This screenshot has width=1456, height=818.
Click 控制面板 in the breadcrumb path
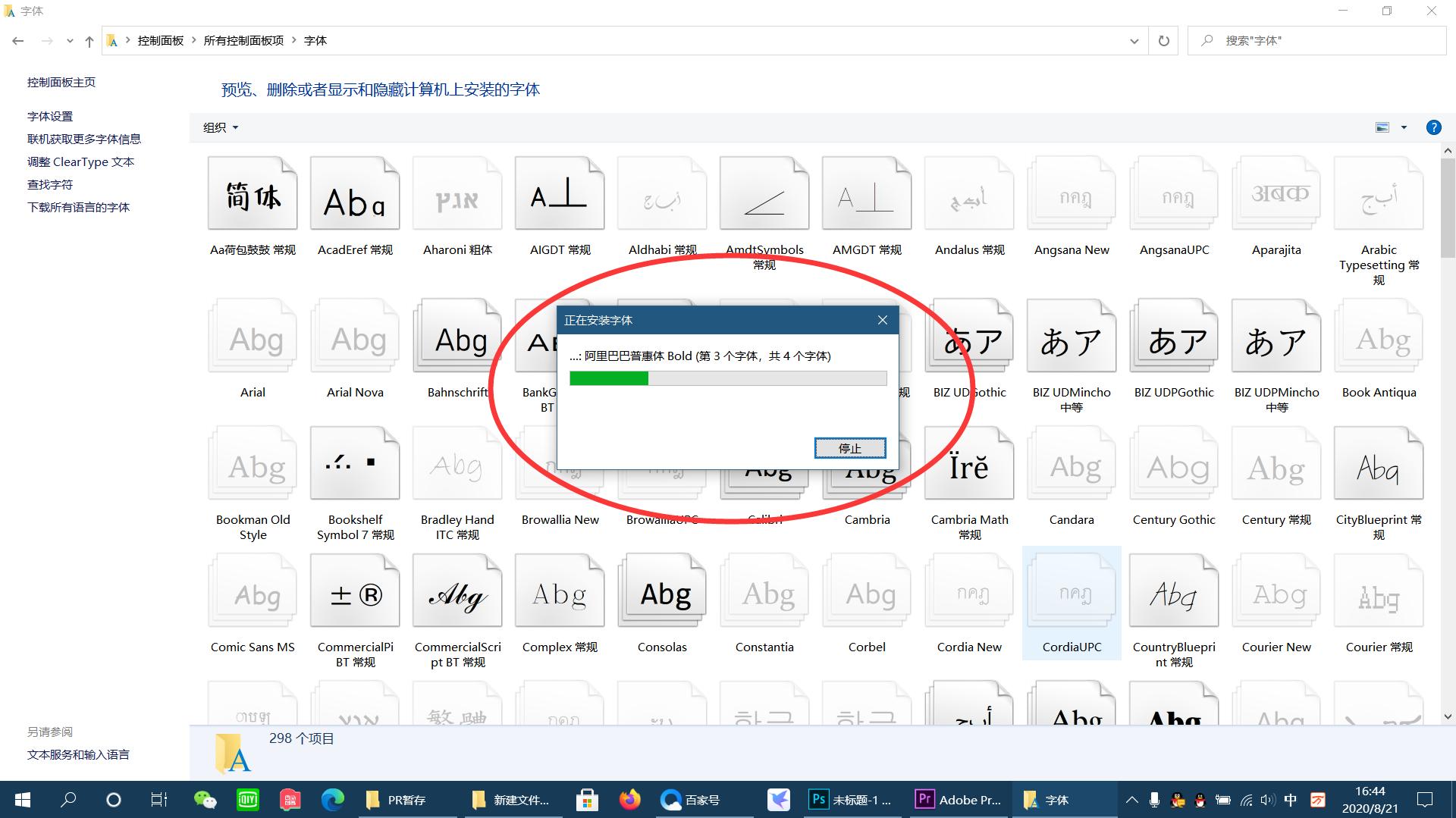pyautogui.click(x=159, y=40)
